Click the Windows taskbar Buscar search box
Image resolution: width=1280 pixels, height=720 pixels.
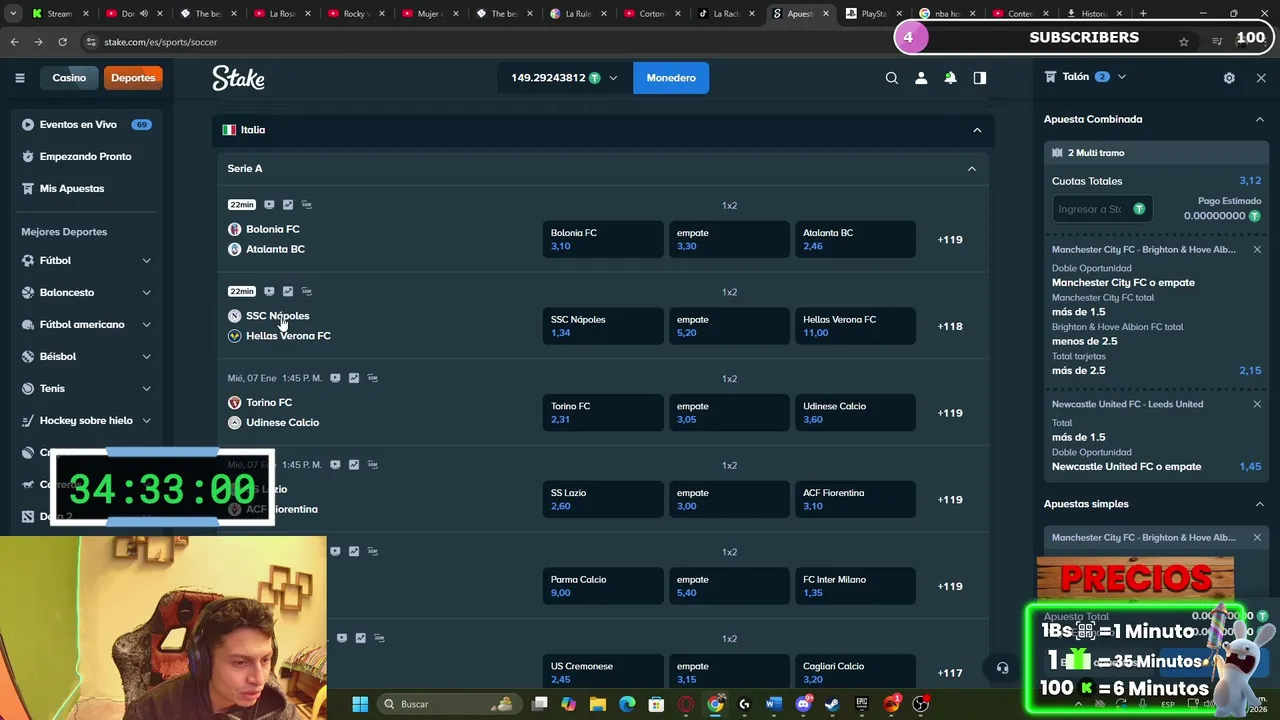[x=448, y=704]
